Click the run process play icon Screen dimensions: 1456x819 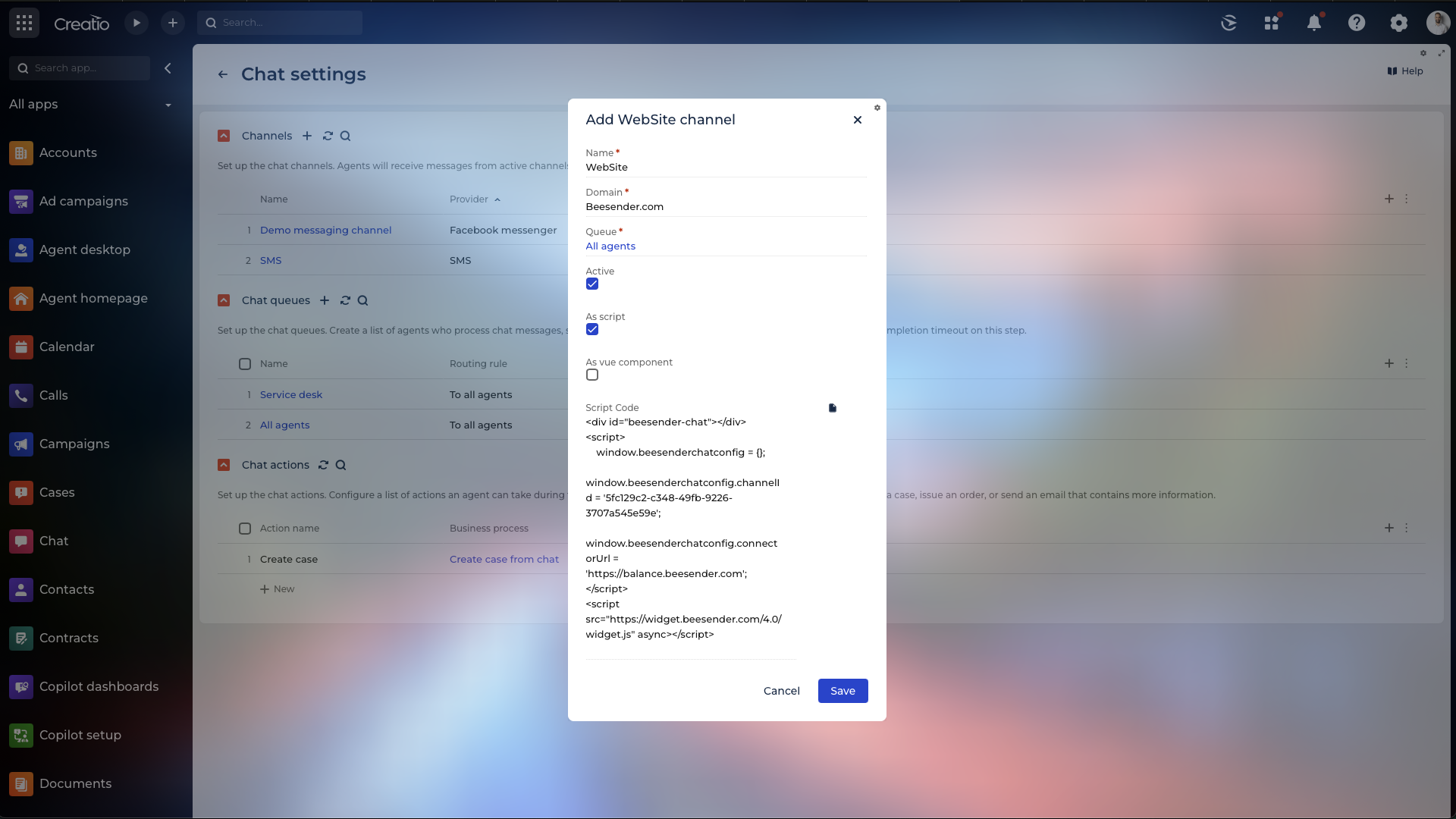point(136,23)
